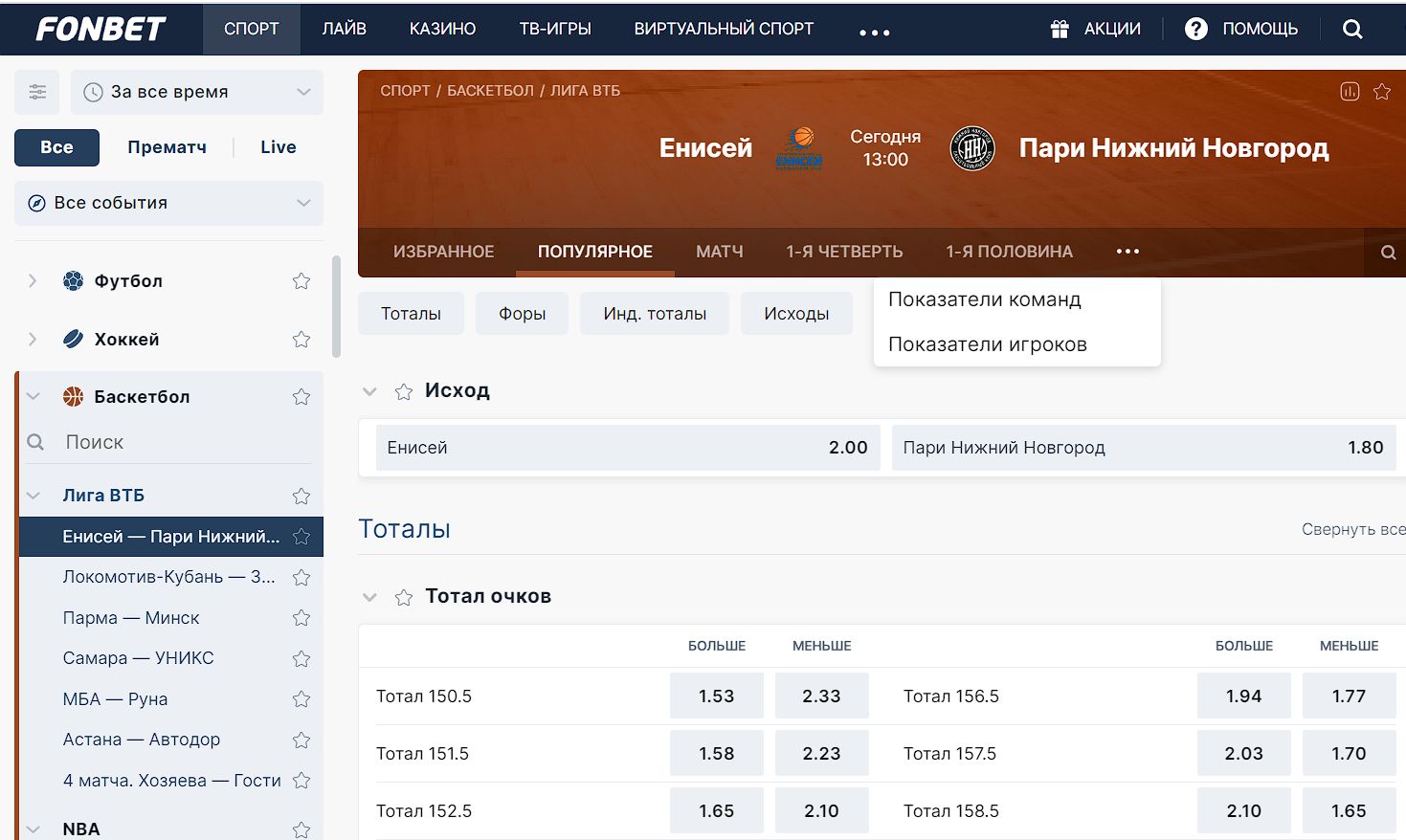Viewport: 1406px width, 840px height.
Task: Click the FONBET logo
Action: click(100, 29)
